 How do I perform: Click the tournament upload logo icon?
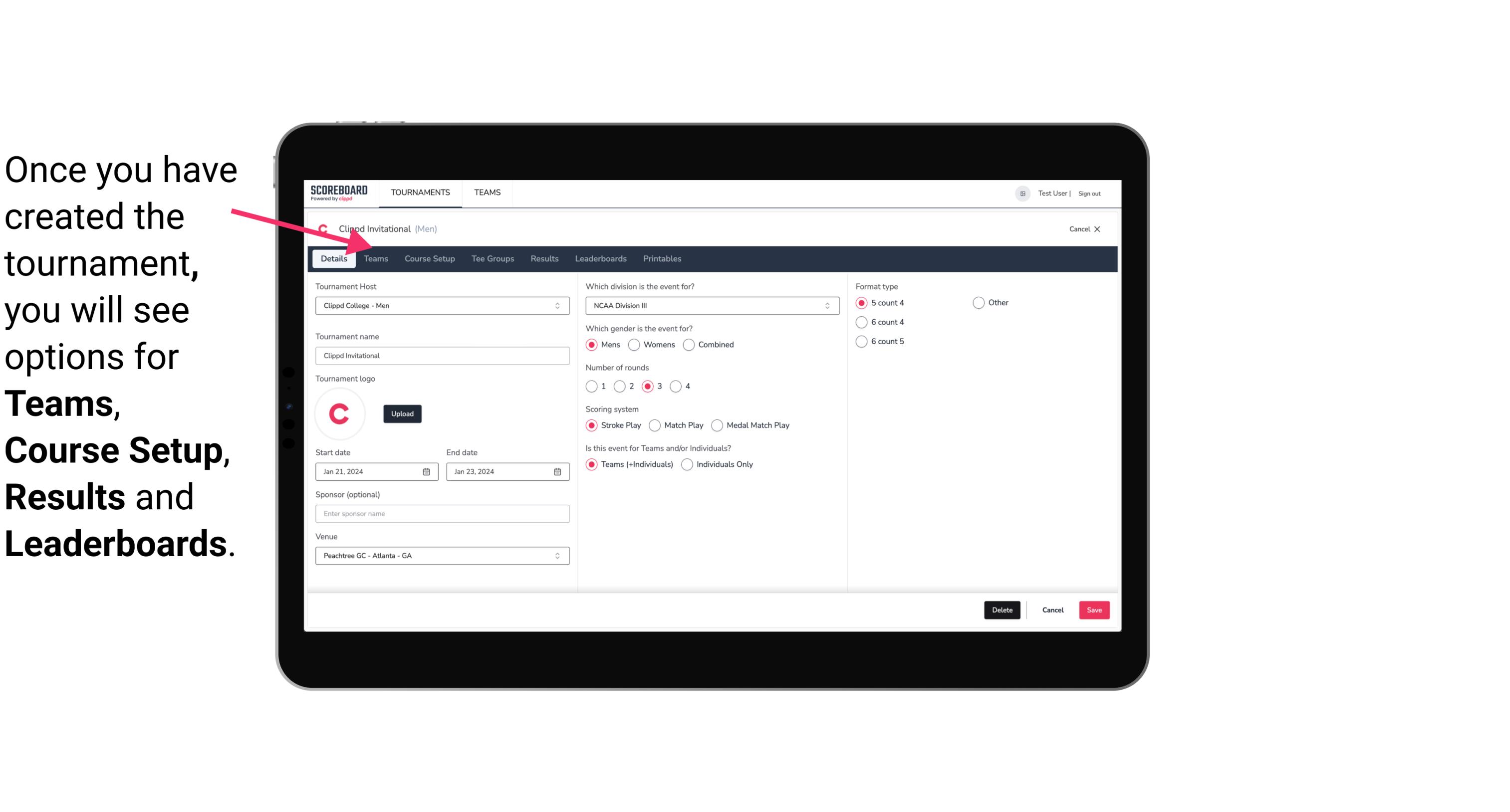tap(401, 413)
